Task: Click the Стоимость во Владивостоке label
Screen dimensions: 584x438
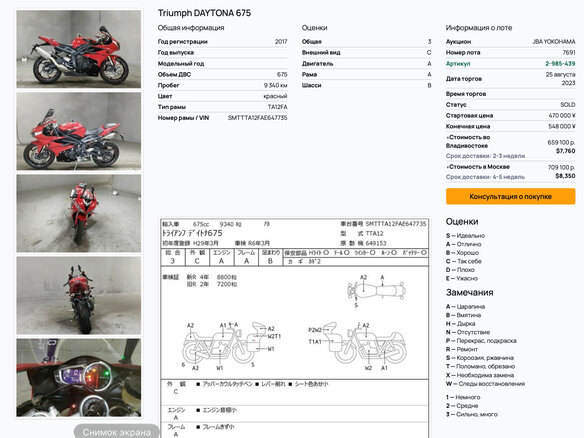Action: [468, 142]
